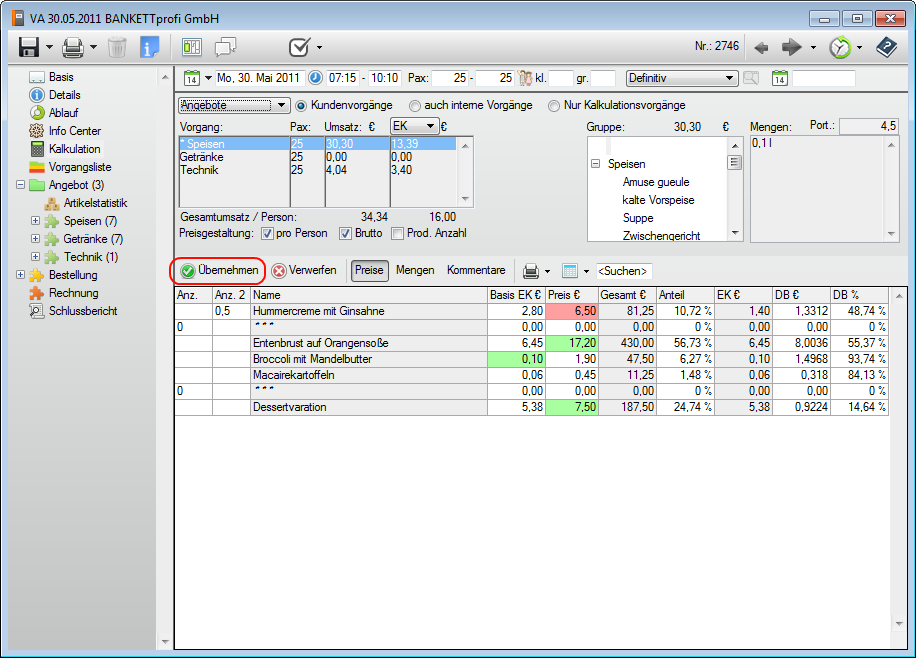916x658 pixels.
Task: Click the speech bubble comments icon
Action: 225,47
